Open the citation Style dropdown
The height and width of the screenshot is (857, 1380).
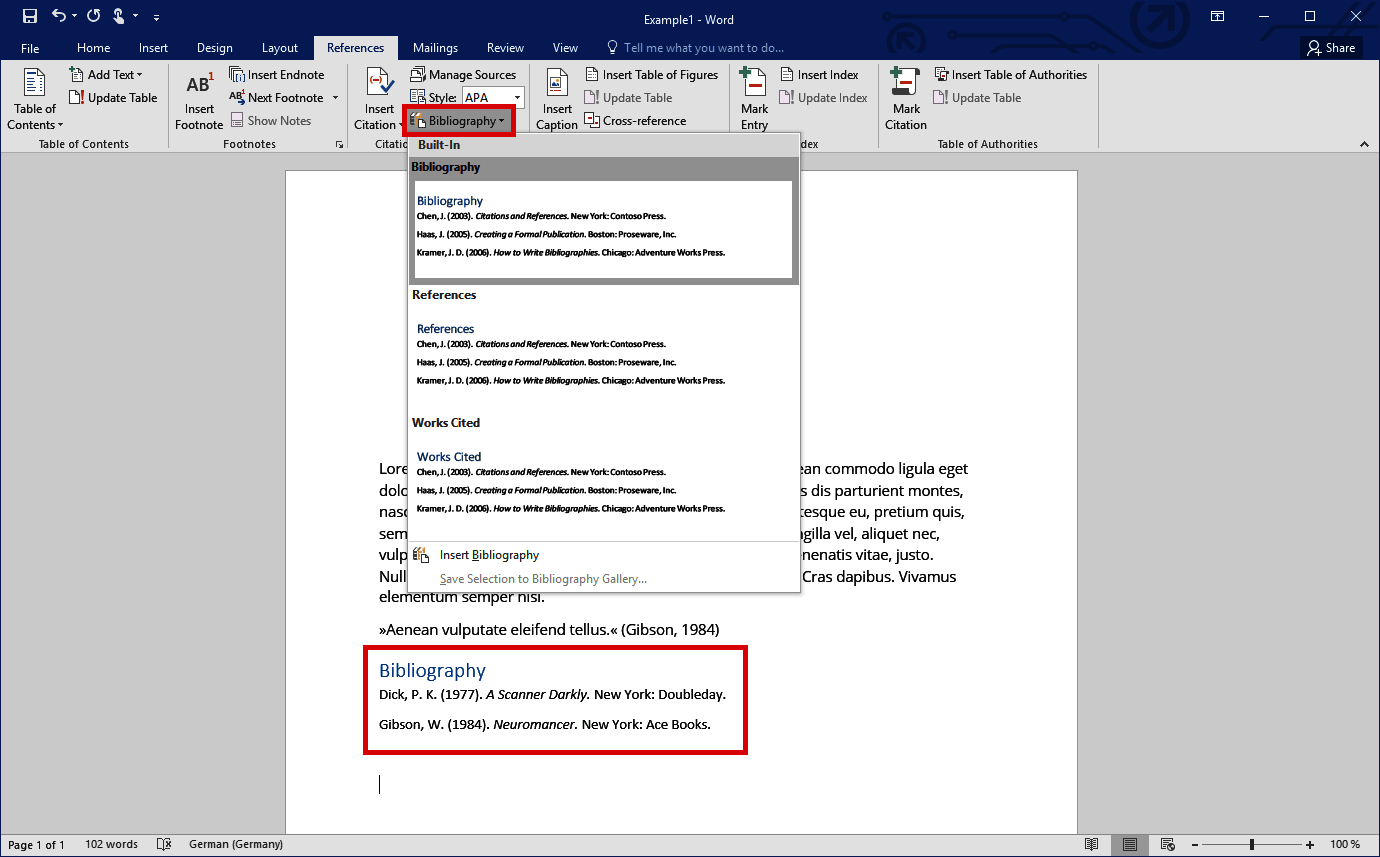(x=517, y=97)
